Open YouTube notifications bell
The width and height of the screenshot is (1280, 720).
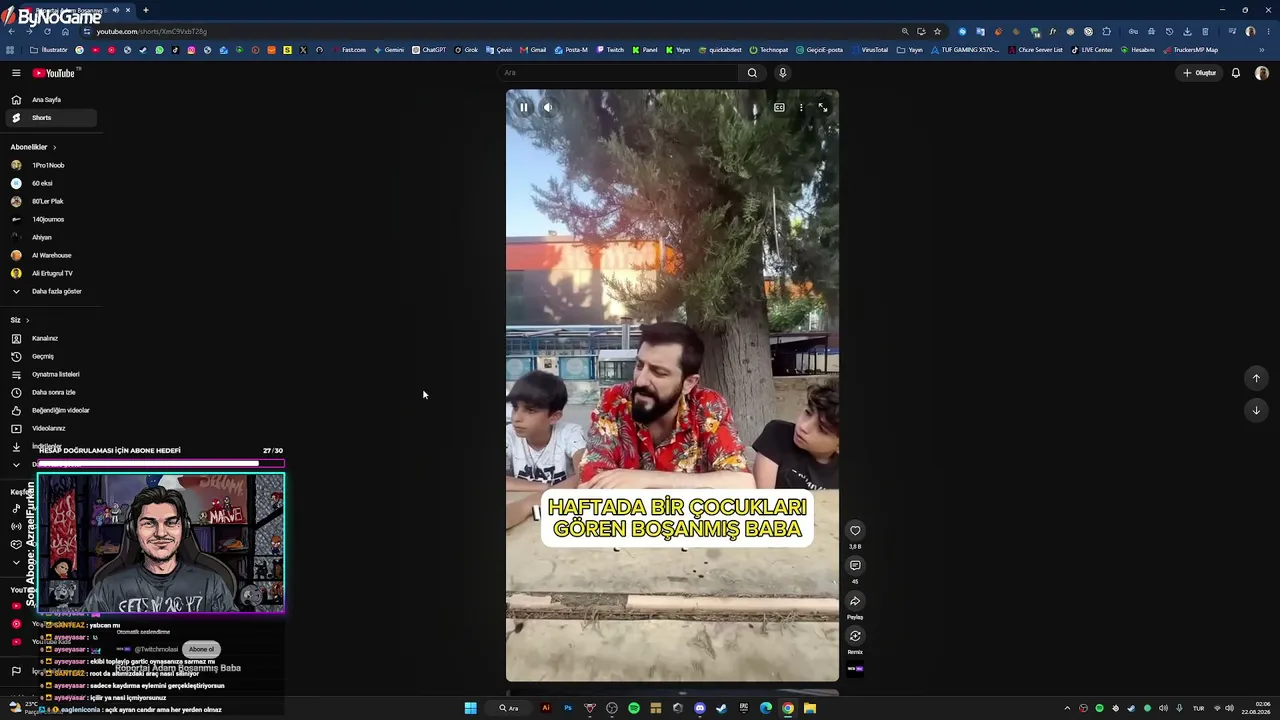click(x=1236, y=73)
